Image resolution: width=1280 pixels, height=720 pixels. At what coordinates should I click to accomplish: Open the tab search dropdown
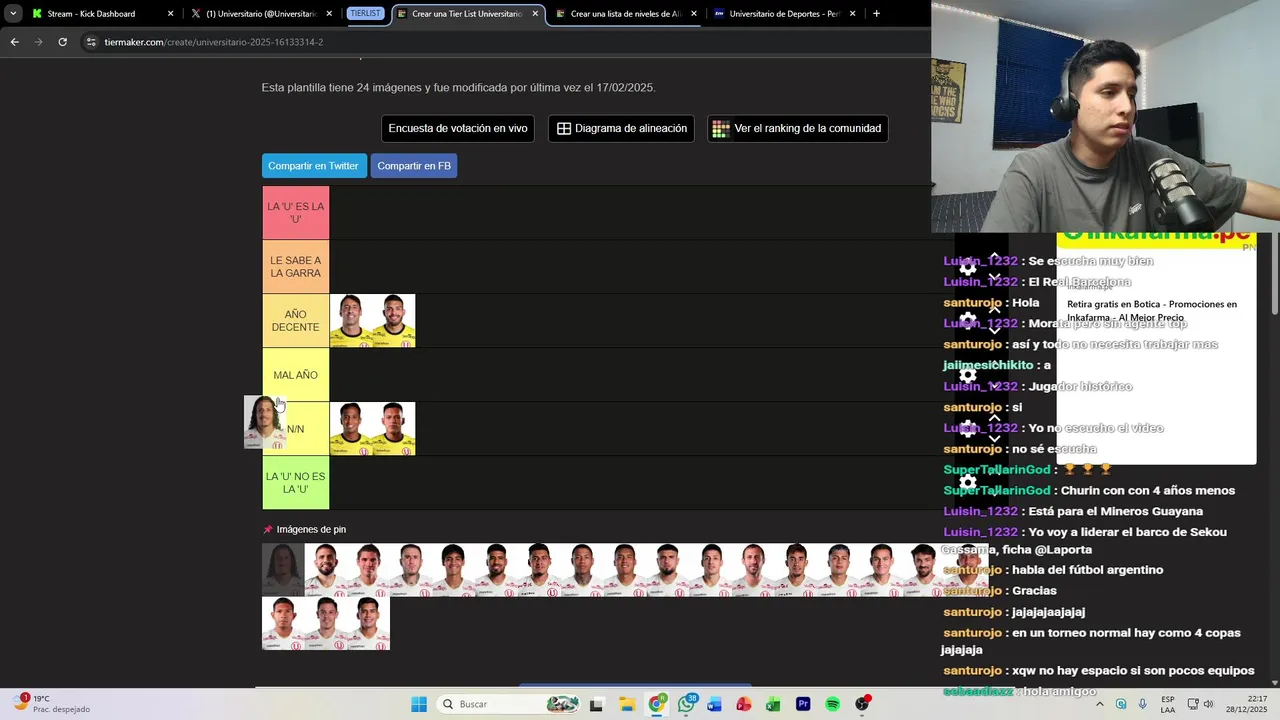click(13, 14)
